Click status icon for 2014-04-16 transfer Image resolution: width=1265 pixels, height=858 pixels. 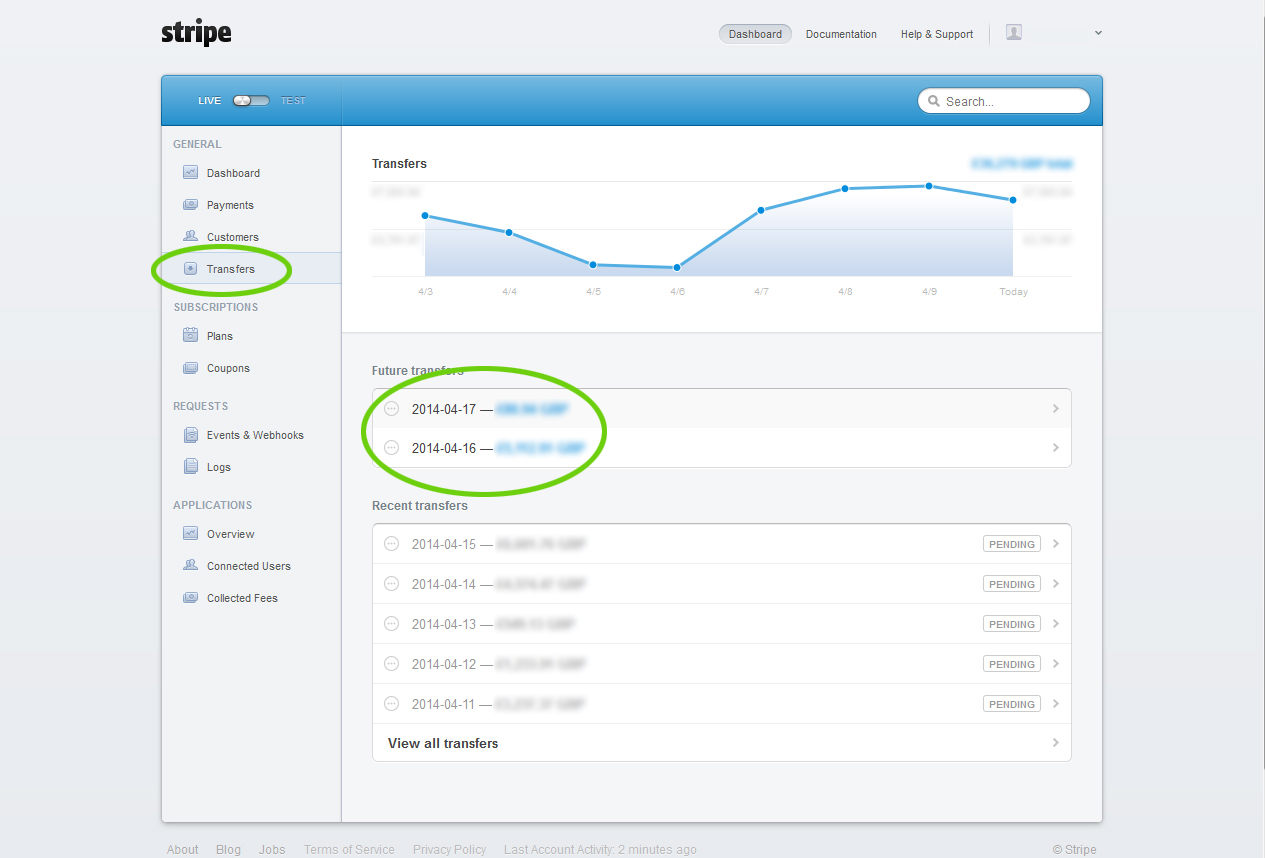(392, 448)
